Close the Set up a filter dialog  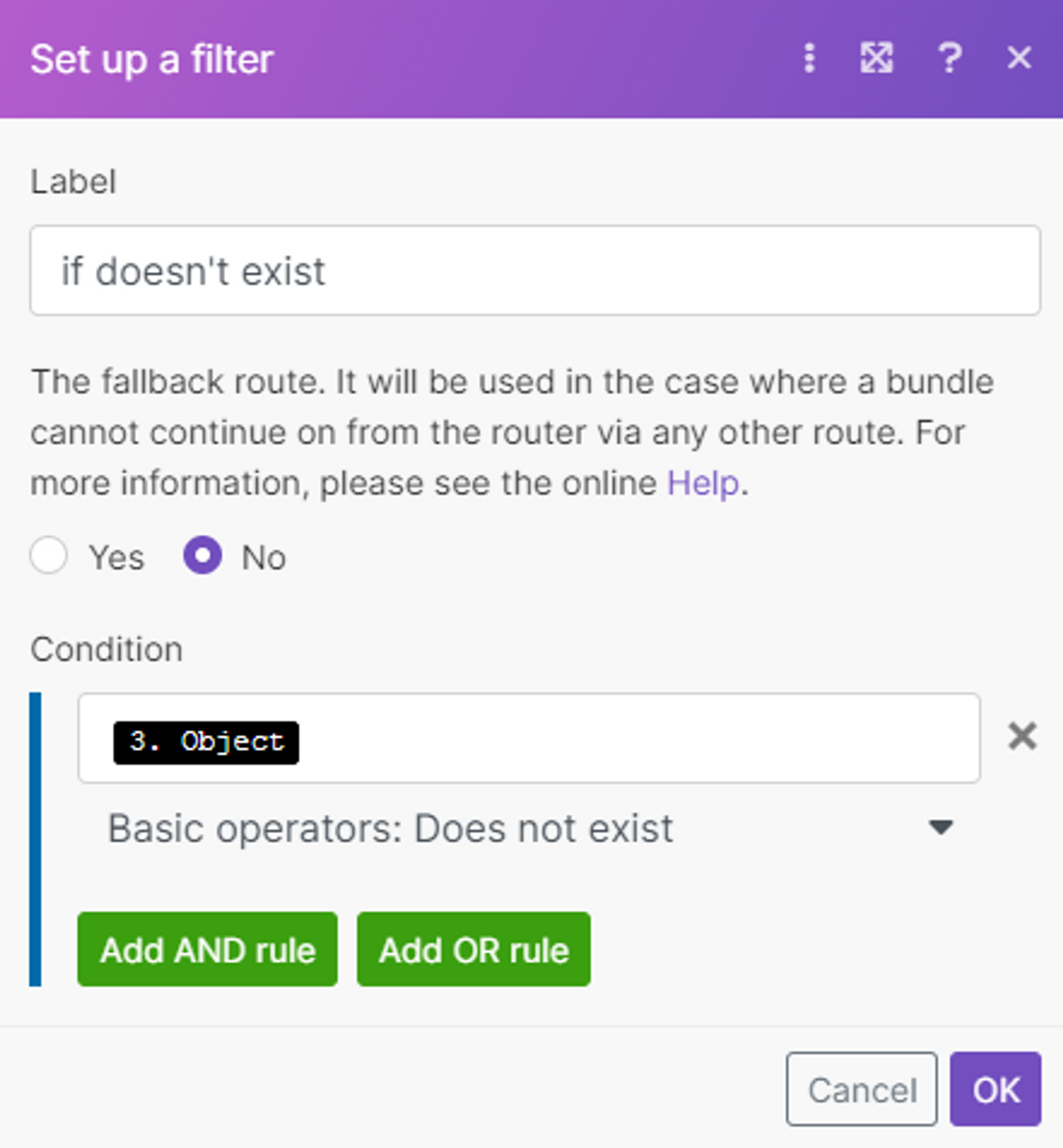[1019, 58]
